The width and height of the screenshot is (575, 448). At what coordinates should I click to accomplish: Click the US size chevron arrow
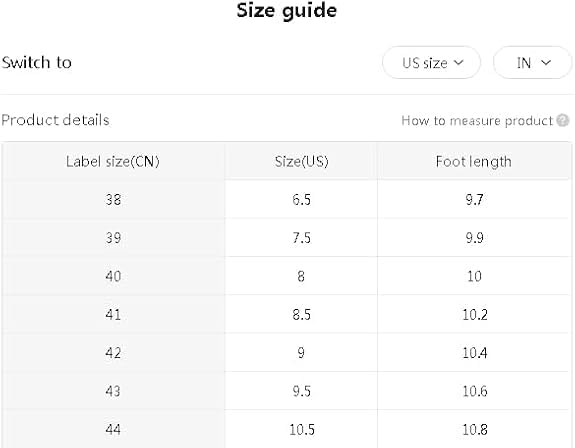click(459, 63)
